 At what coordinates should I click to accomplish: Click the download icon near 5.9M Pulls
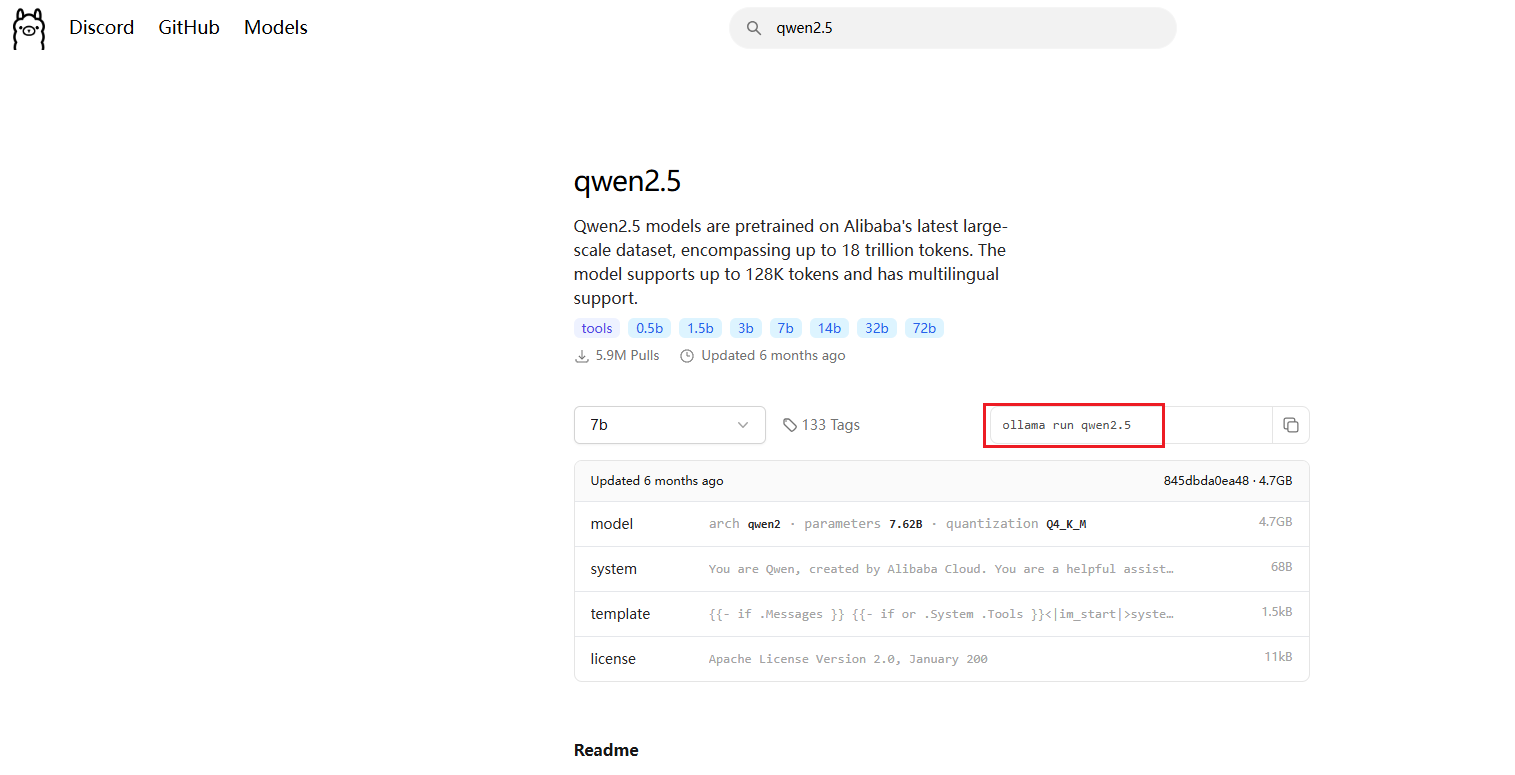point(581,356)
